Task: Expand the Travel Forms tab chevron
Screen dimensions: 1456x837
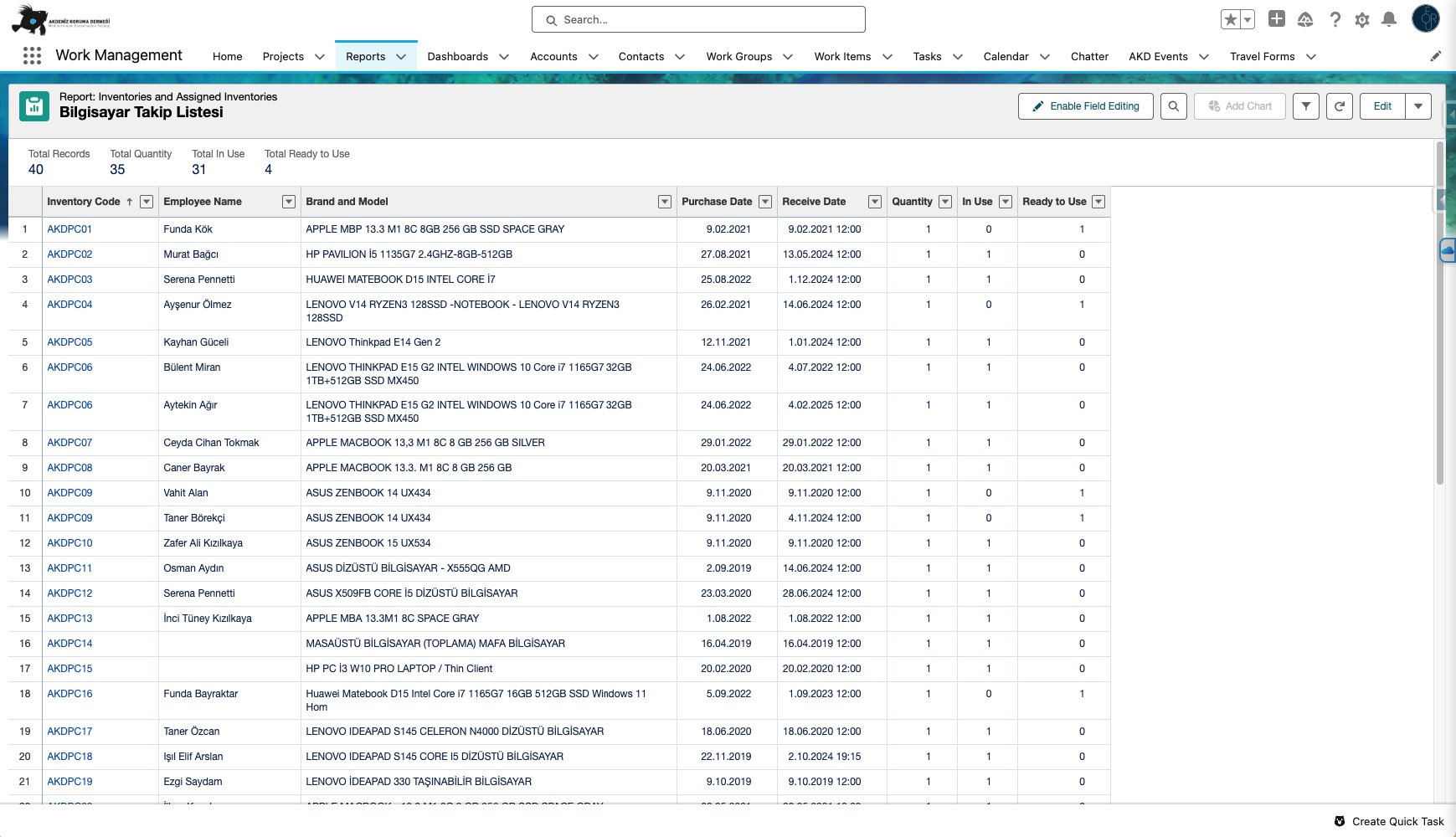Action: (1311, 57)
